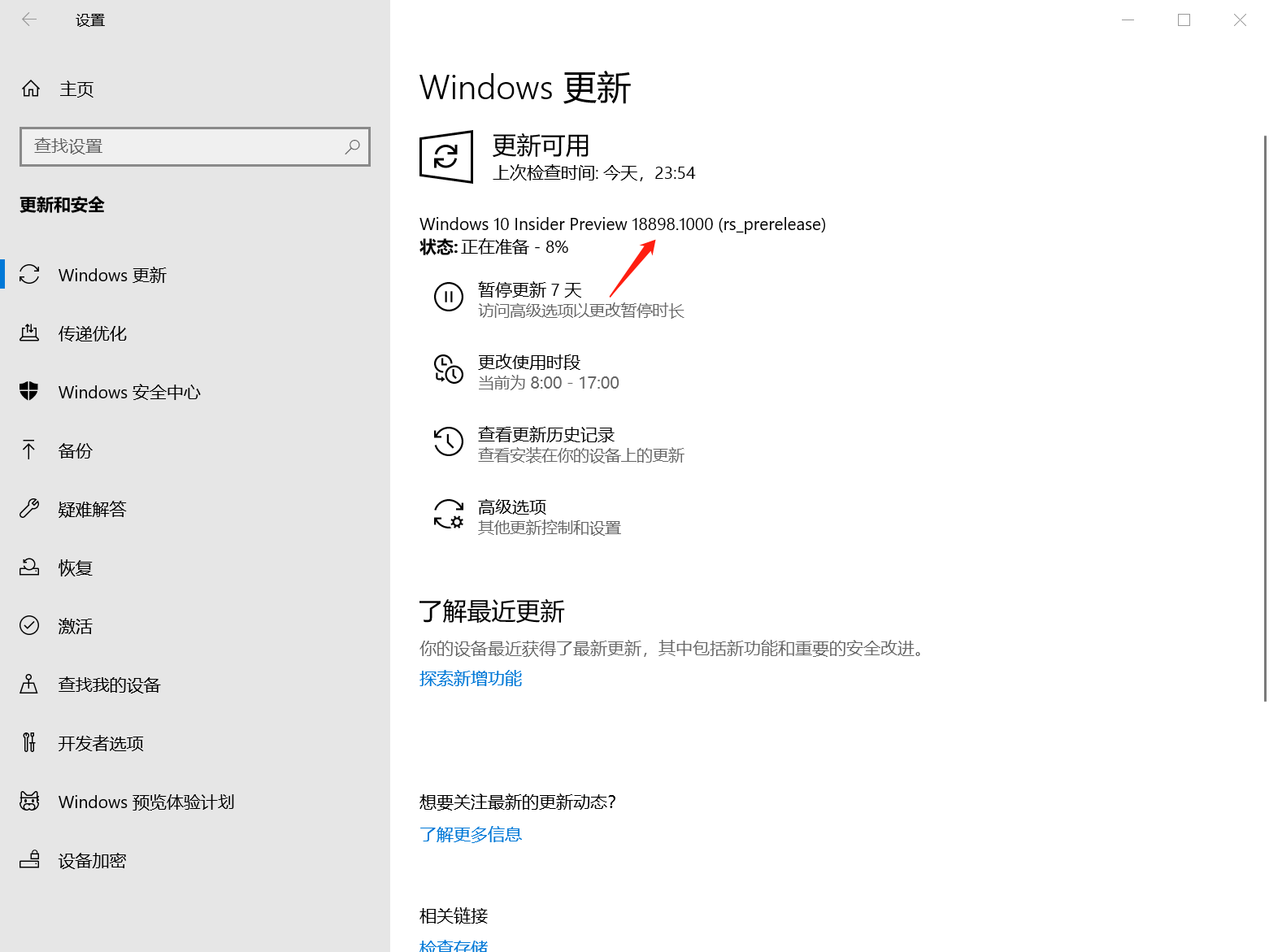Click the 暂停更新 7 天 pause icon
Screen dimensions: 1269x952
click(449, 297)
